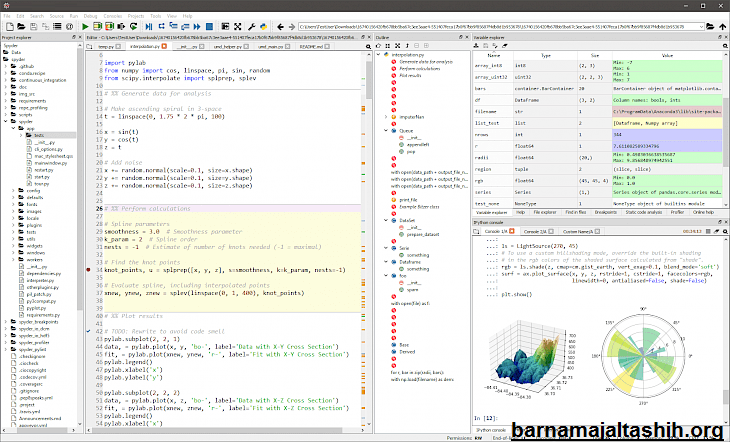
Task: Go back with the left arrow
Action: pyautogui.click(x=280, y=27)
